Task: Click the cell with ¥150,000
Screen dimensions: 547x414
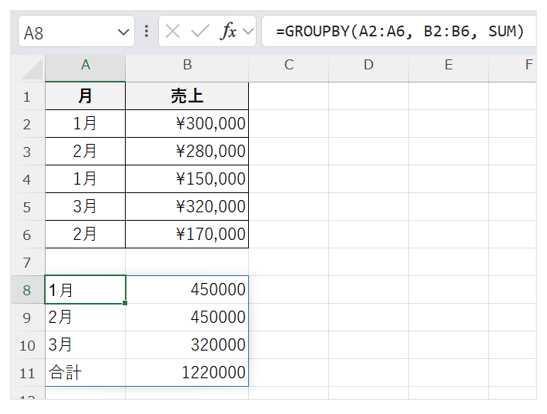Action: [187, 179]
